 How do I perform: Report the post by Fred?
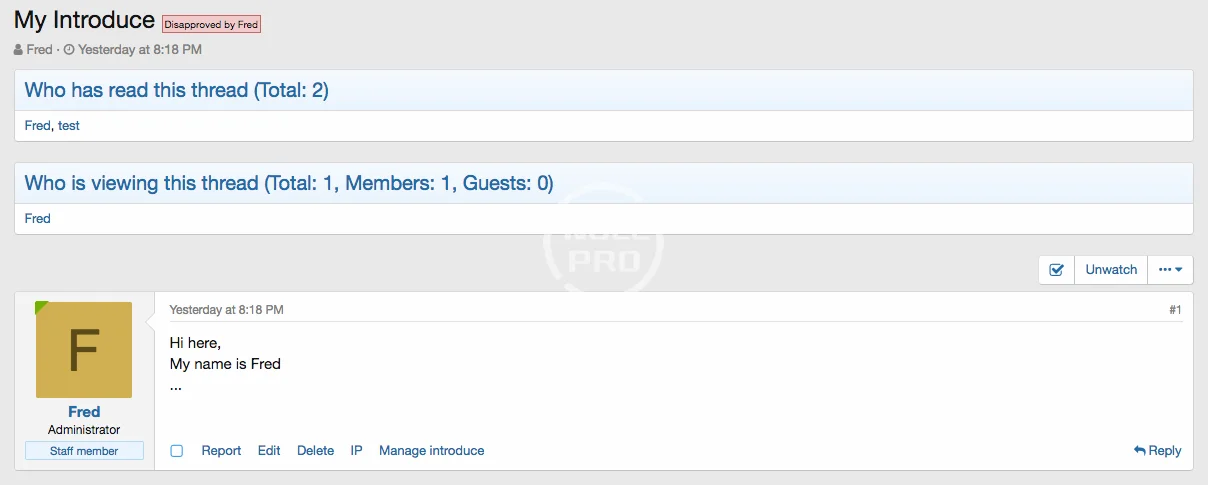point(221,451)
